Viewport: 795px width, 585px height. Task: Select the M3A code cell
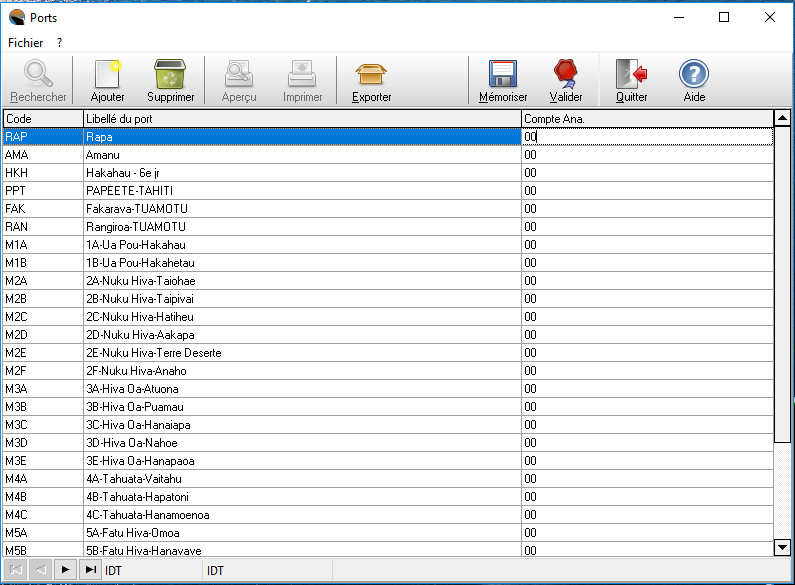(41, 389)
